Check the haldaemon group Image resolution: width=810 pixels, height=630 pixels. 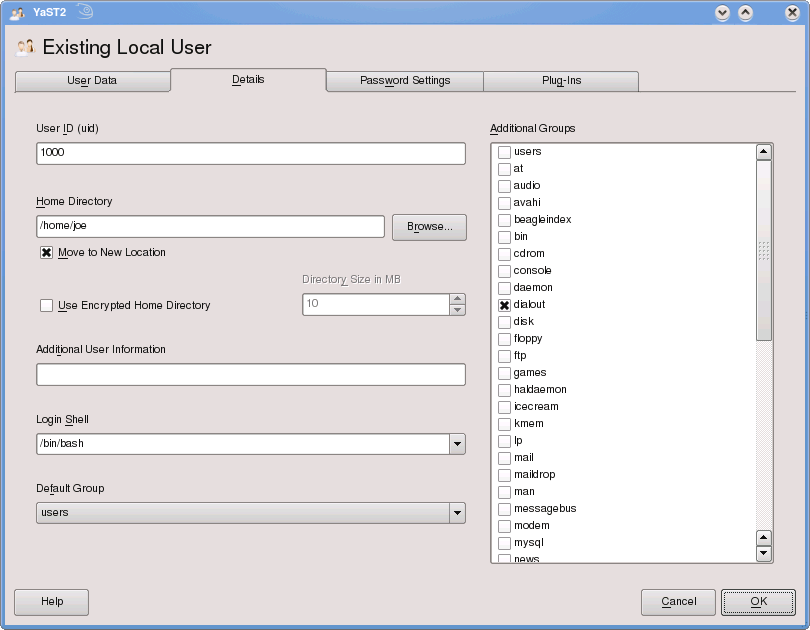pyautogui.click(x=504, y=390)
